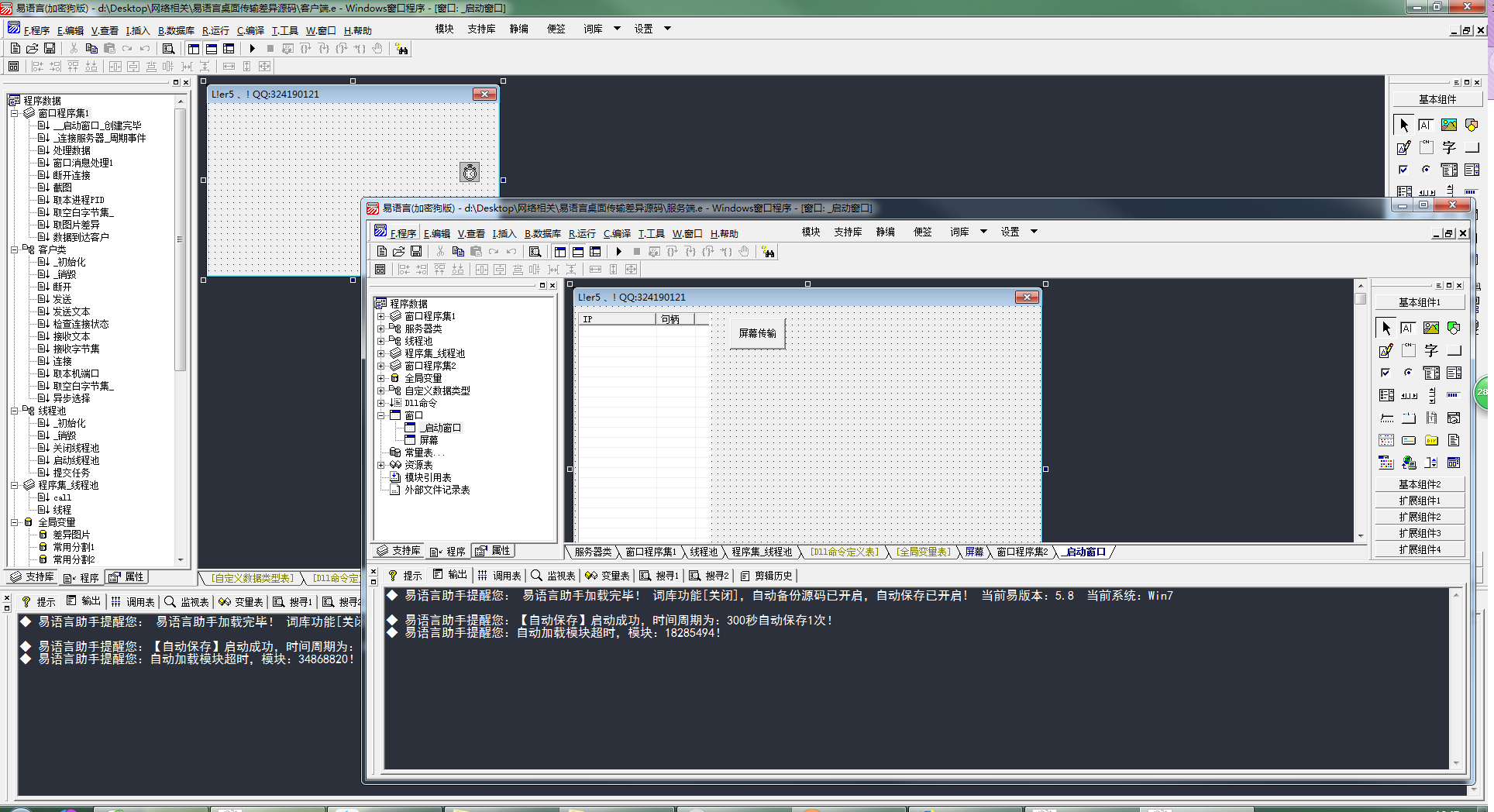Click binoculars icon in client window toolbar
This screenshot has width=1494, height=812.
coord(401,49)
